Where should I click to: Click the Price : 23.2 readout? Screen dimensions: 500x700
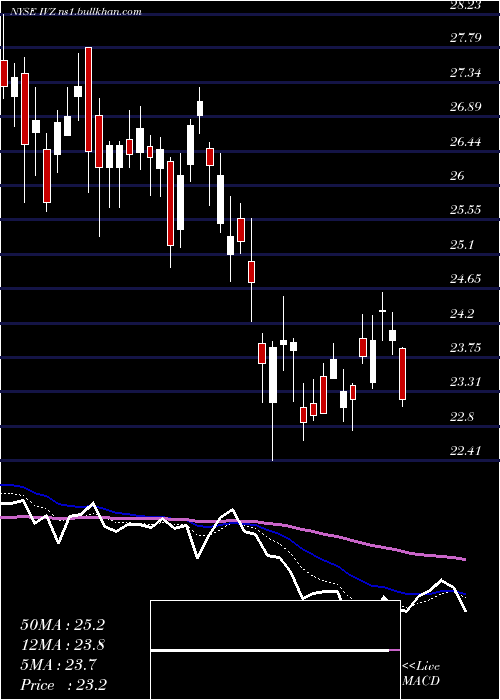(x=63, y=685)
